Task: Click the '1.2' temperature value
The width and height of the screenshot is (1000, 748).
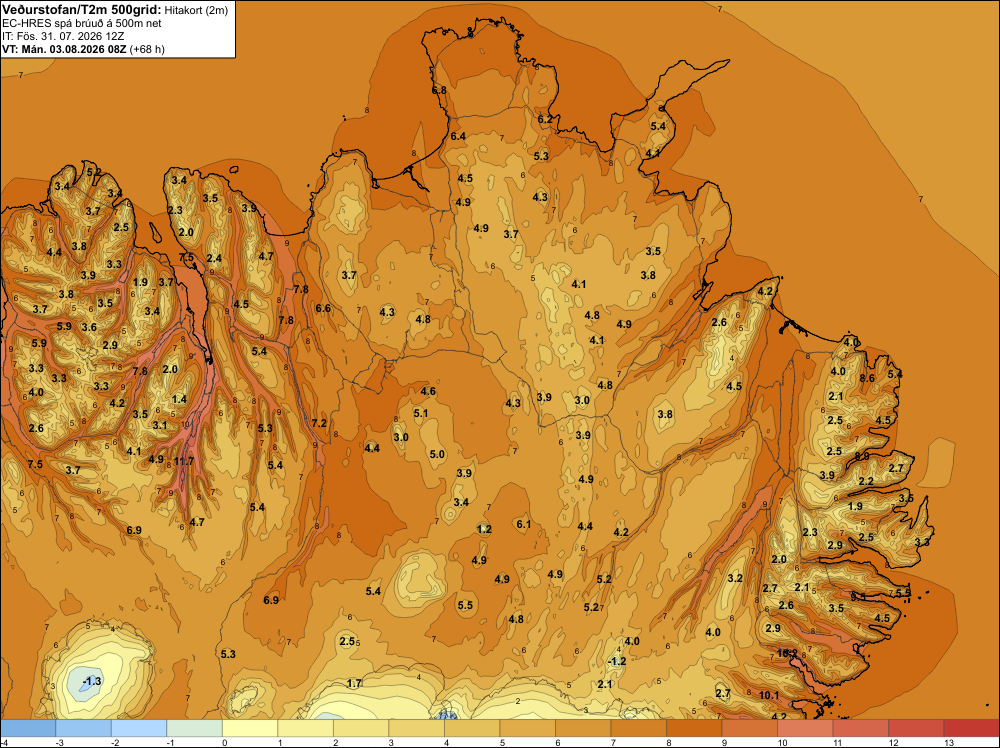Action: (x=484, y=529)
